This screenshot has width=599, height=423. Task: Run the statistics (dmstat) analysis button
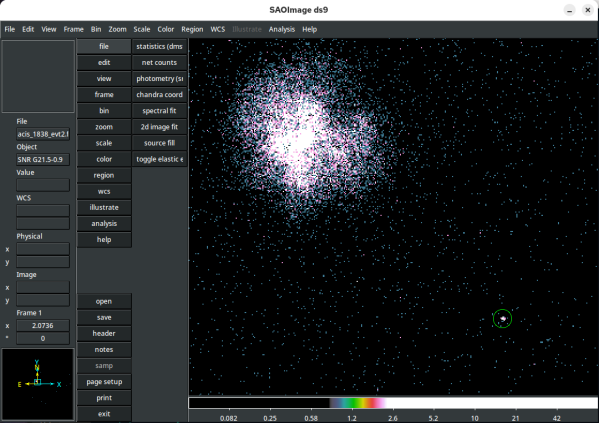coord(159,46)
